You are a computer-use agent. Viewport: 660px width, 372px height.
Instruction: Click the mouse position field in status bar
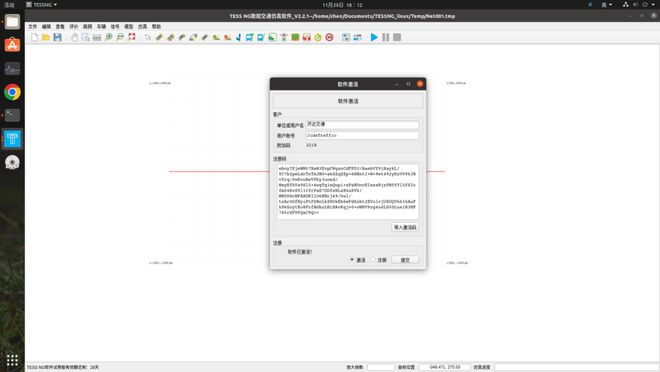(x=444, y=367)
